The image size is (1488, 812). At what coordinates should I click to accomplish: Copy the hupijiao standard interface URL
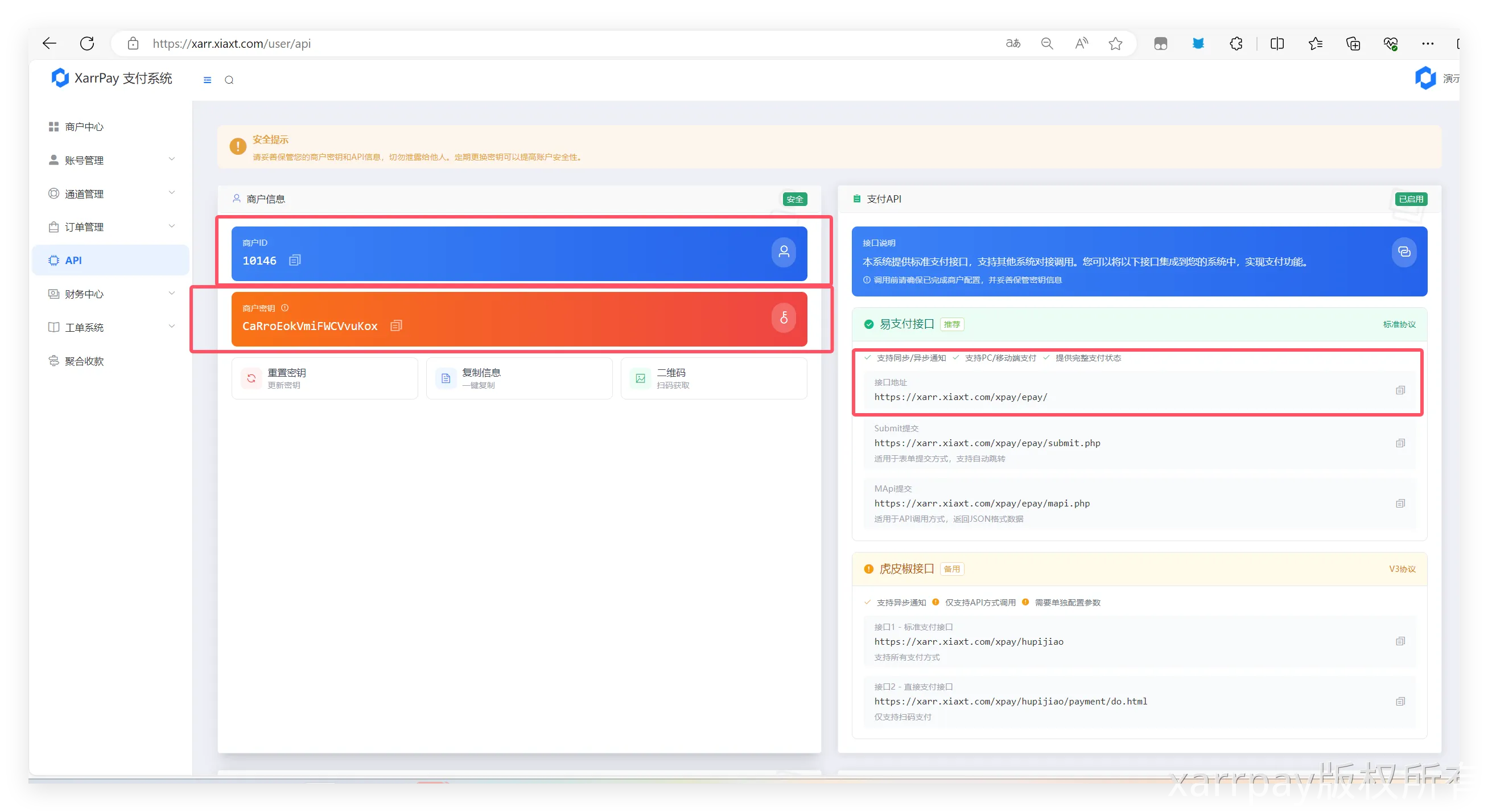(x=1400, y=641)
